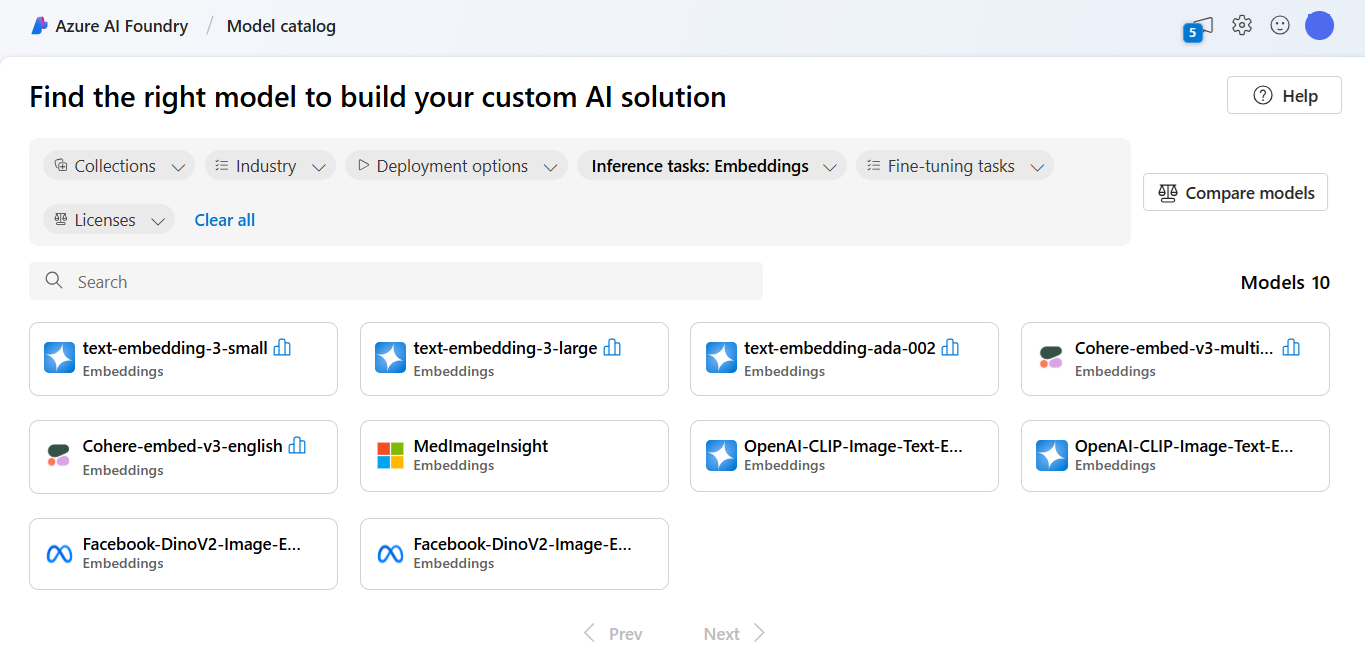Click the text-embedding-3-small model logo icon
Viewport: 1365px width, 652px height.
[60, 358]
